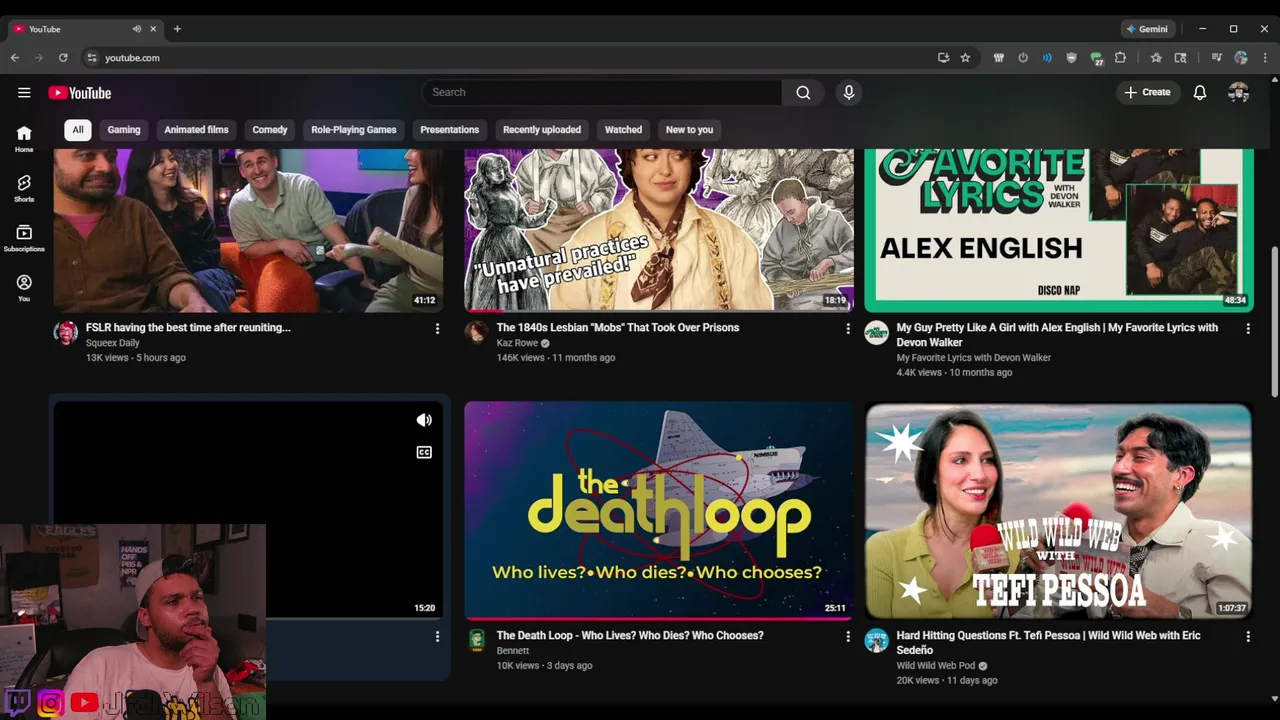Open the Kaz Rowe channel link
Image resolution: width=1280 pixels, height=720 pixels.
(517, 343)
